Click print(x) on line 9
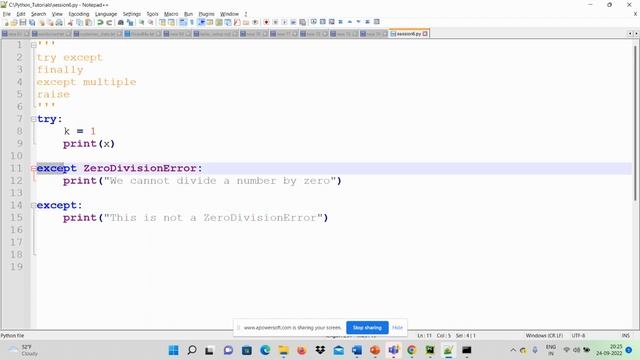This screenshot has width=640, height=360. click(89, 144)
